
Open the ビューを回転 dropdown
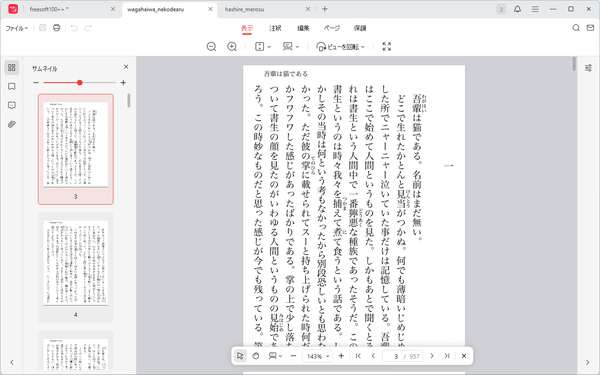(x=340, y=47)
